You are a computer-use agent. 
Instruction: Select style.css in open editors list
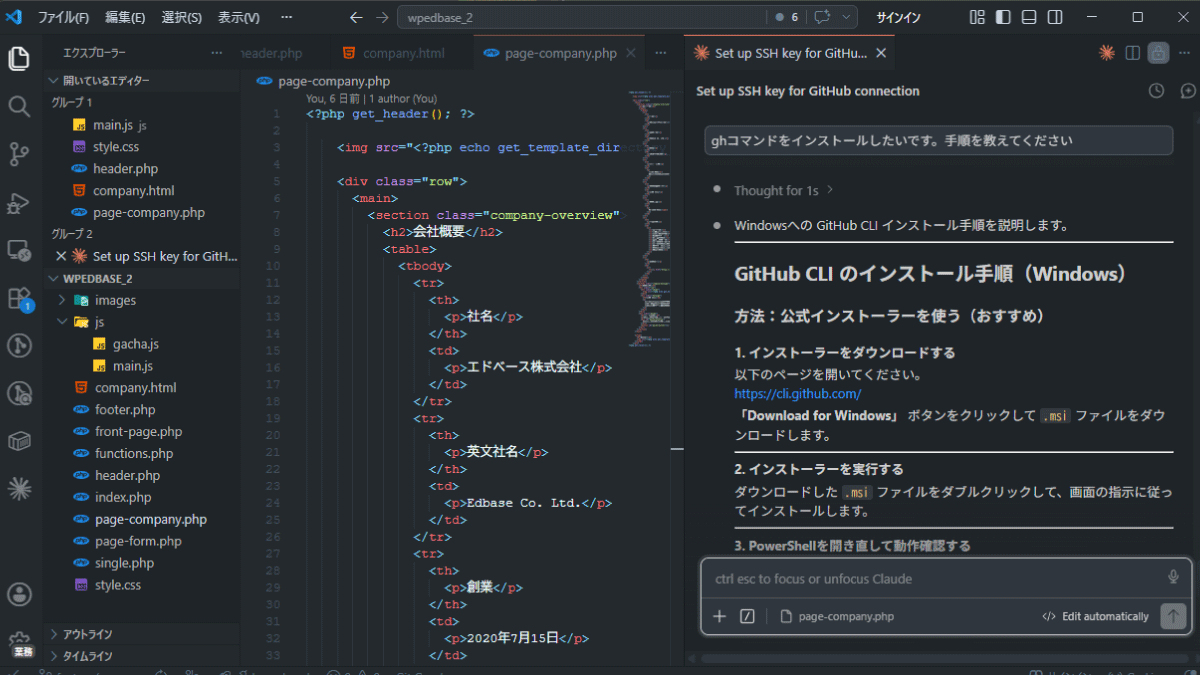[x=116, y=146]
